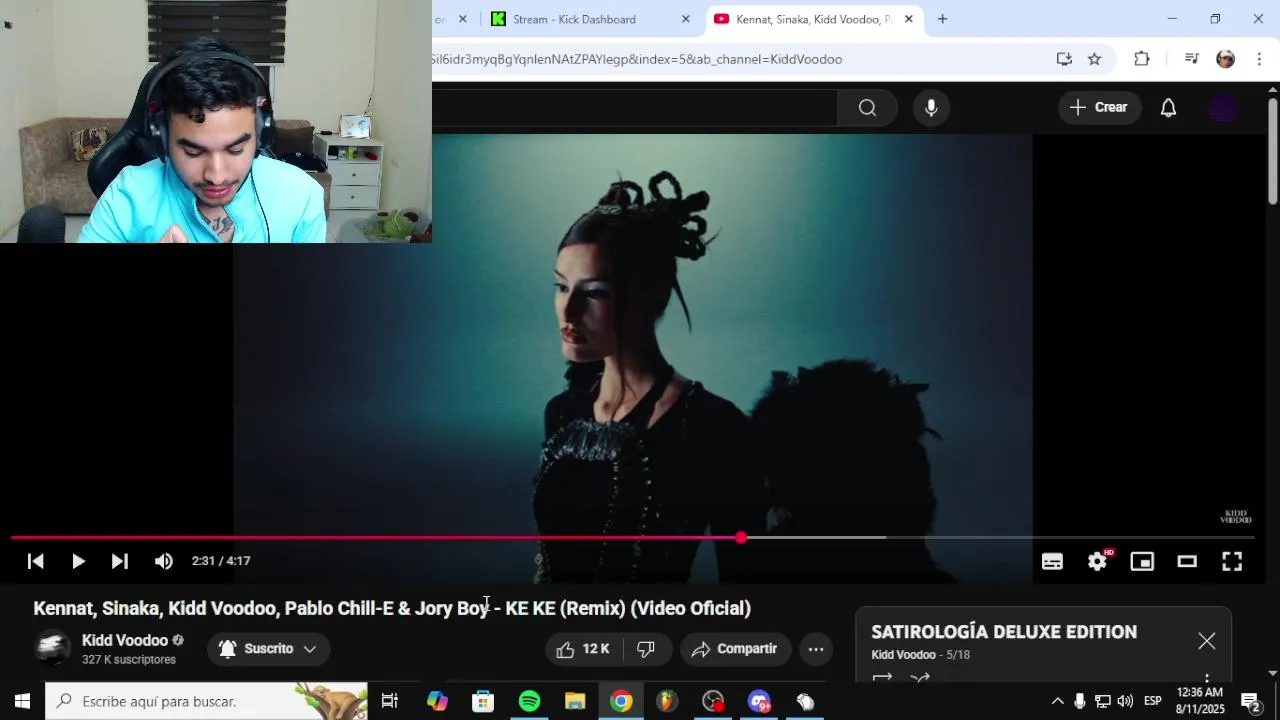1280x720 pixels.
Task: Switch to theater mode
Action: pyautogui.click(x=1187, y=562)
